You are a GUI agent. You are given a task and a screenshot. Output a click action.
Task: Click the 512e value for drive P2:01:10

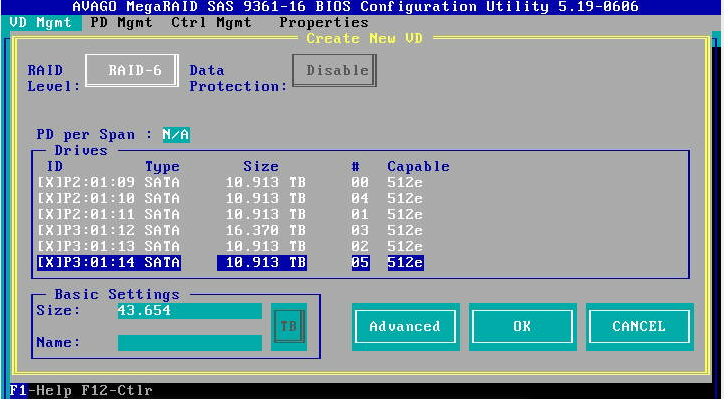[405, 199]
